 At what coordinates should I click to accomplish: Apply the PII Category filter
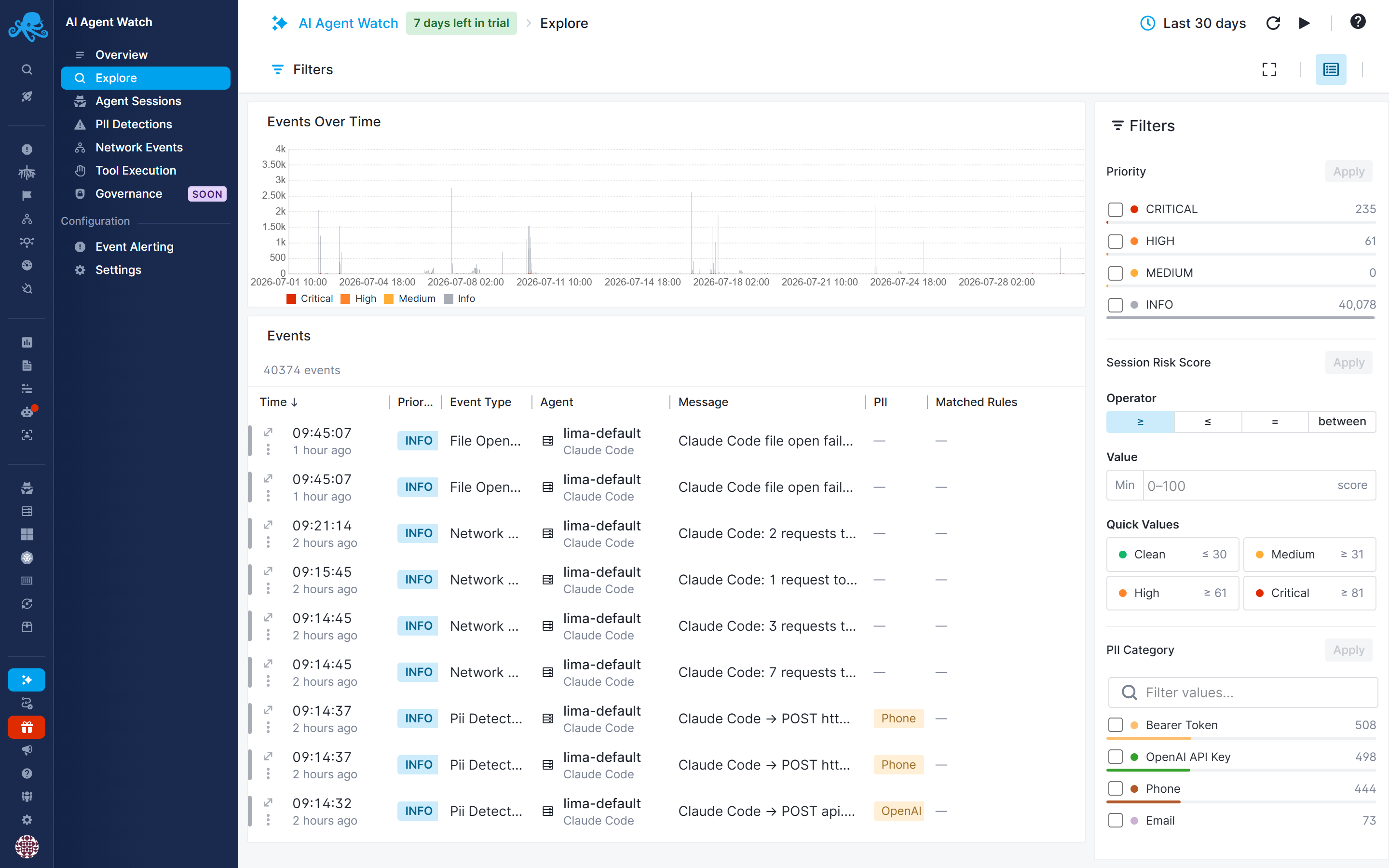coord(1348,650)
